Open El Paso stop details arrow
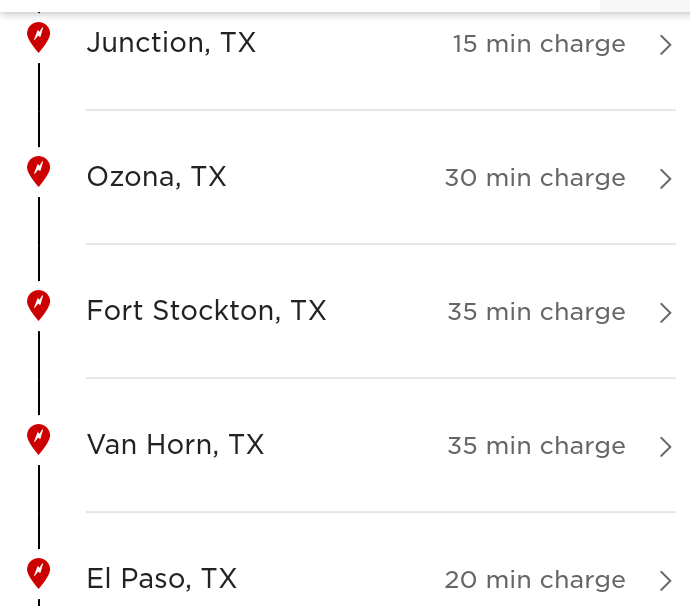Viewport: 690px width, 606px height. point(666,580)
